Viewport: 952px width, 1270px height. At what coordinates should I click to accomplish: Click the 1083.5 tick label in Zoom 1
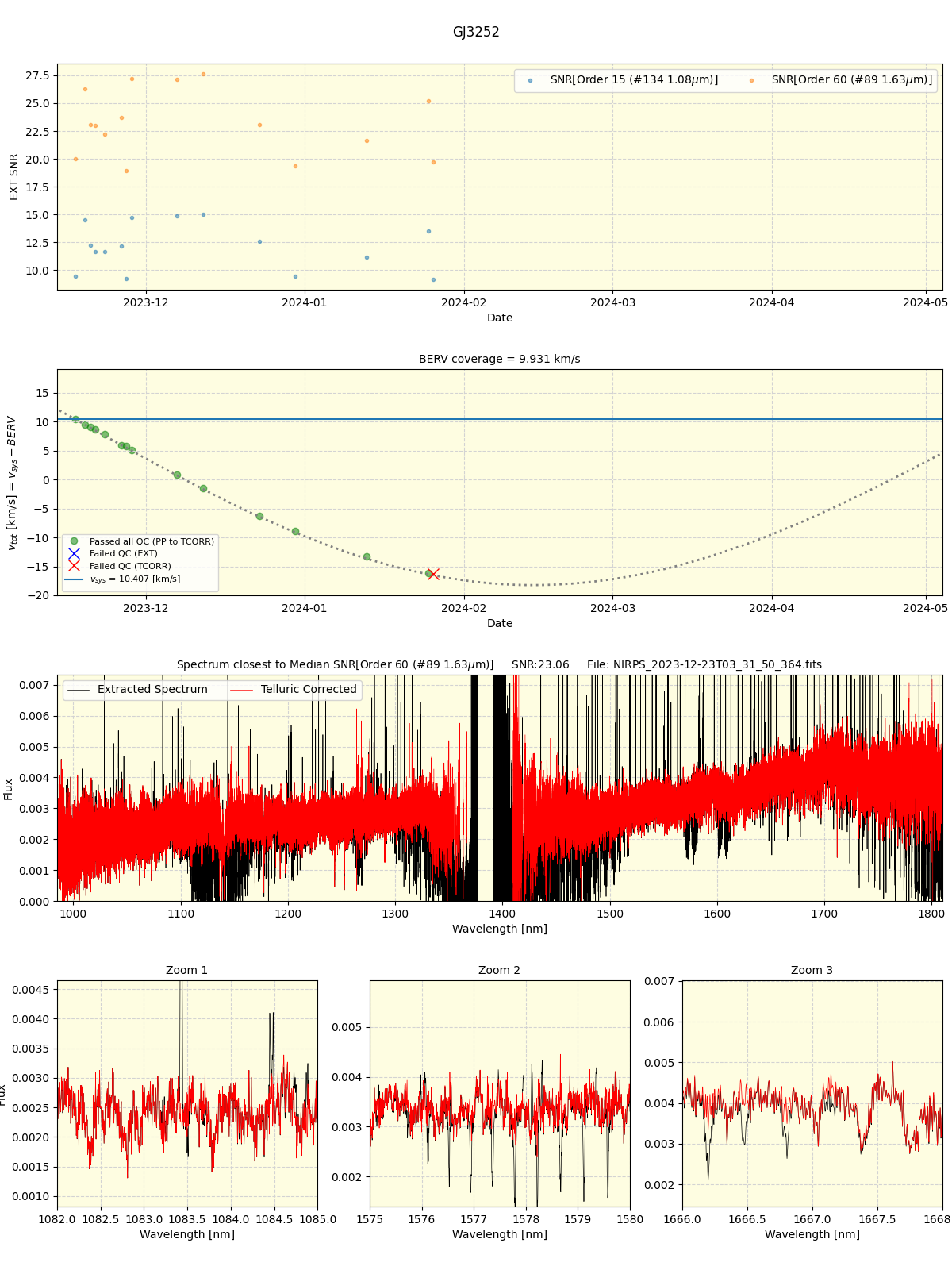coord(188,1218)
